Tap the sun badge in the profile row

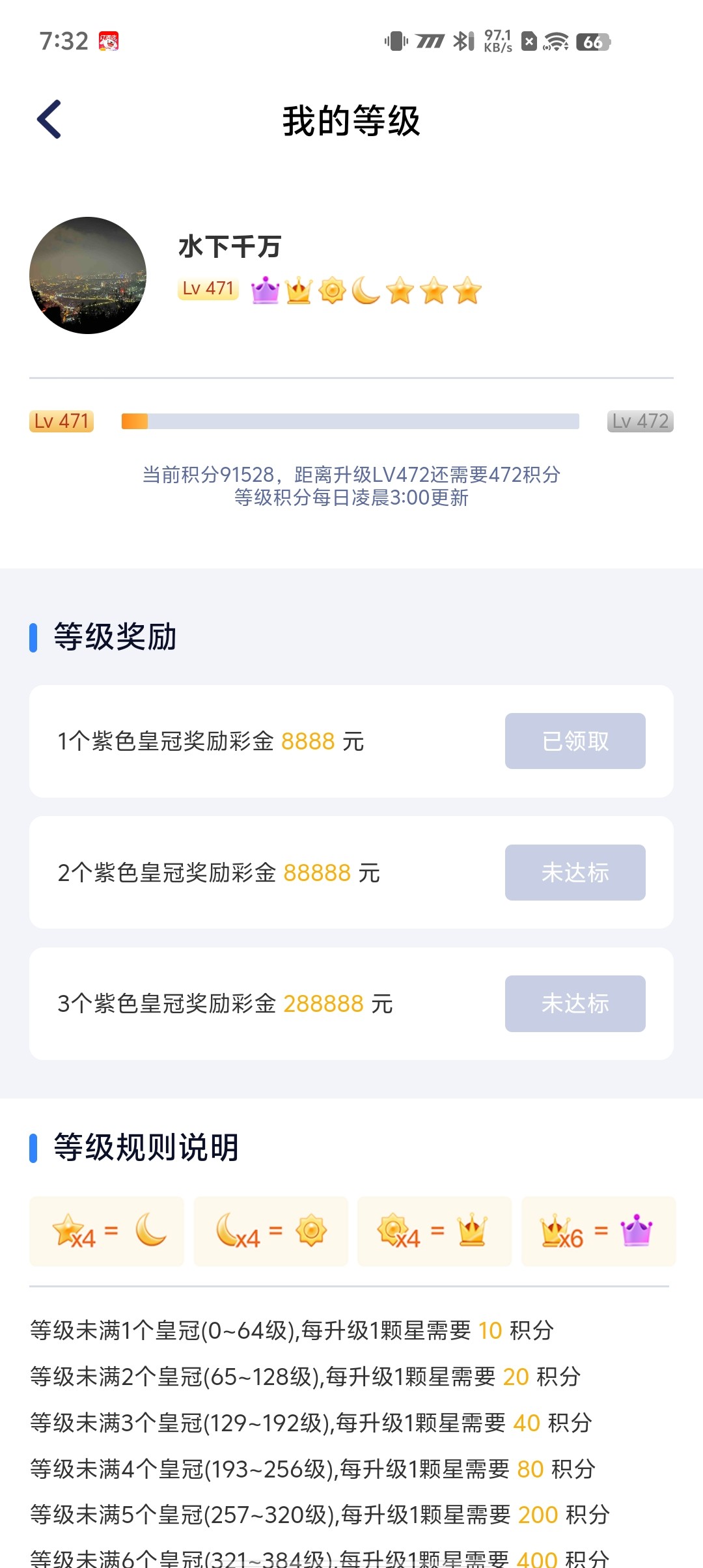tap(333, 290)
